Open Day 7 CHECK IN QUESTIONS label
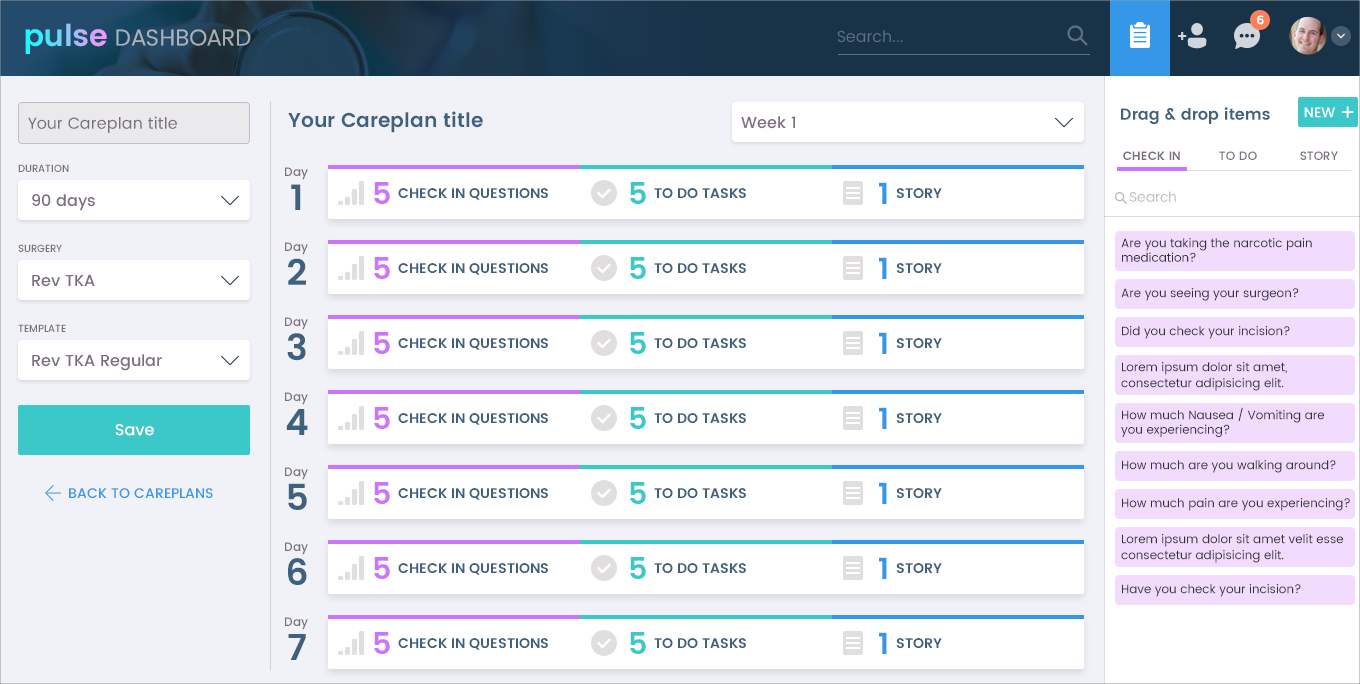The image size is (1360, 684). [x=473, y=643]
